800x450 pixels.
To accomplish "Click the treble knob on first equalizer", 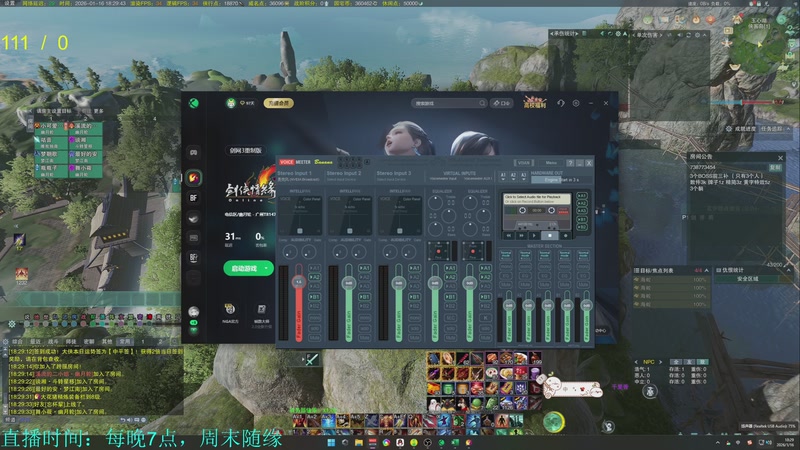I will (436, 202).
